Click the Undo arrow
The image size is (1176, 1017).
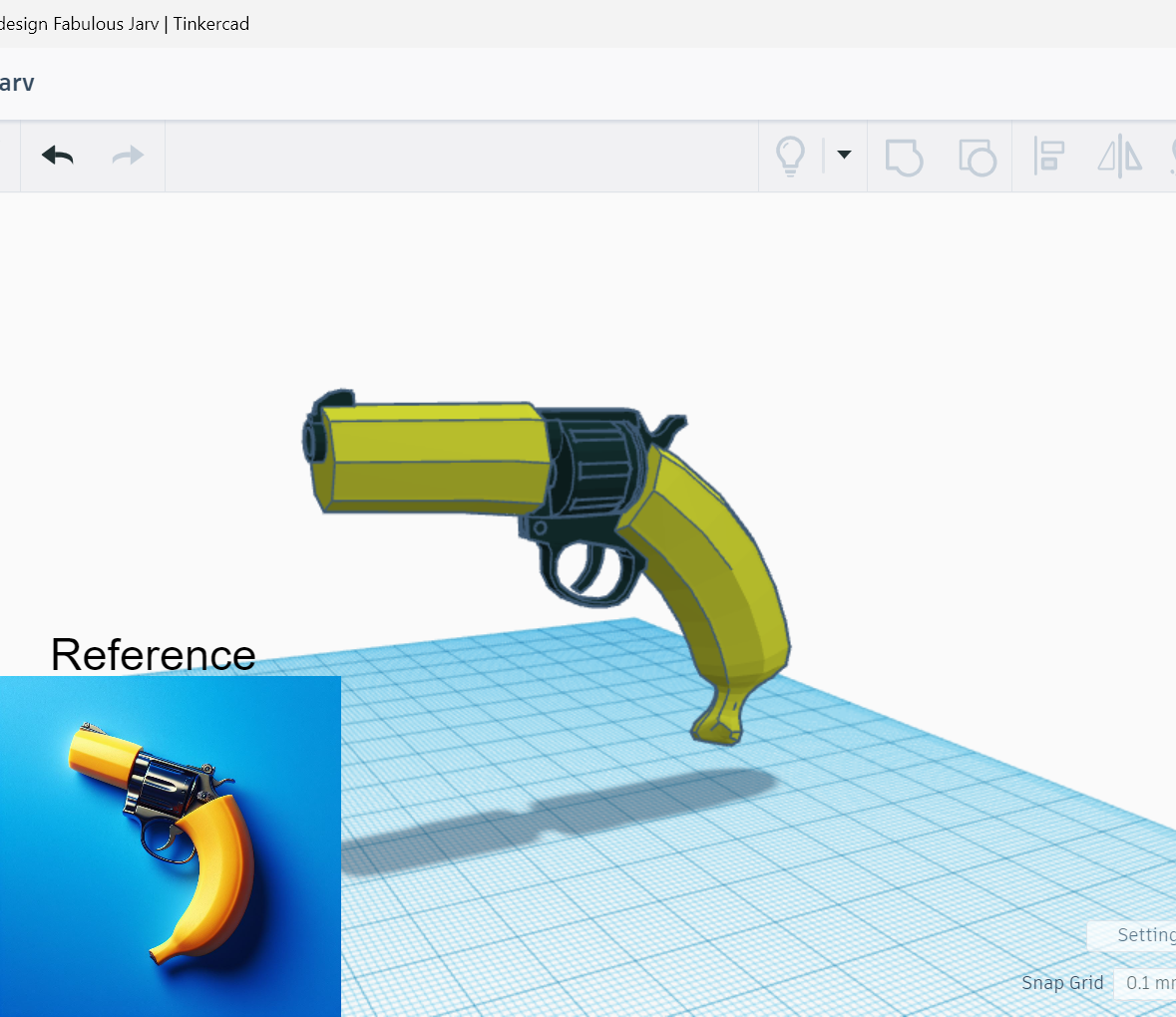point(57,156)
